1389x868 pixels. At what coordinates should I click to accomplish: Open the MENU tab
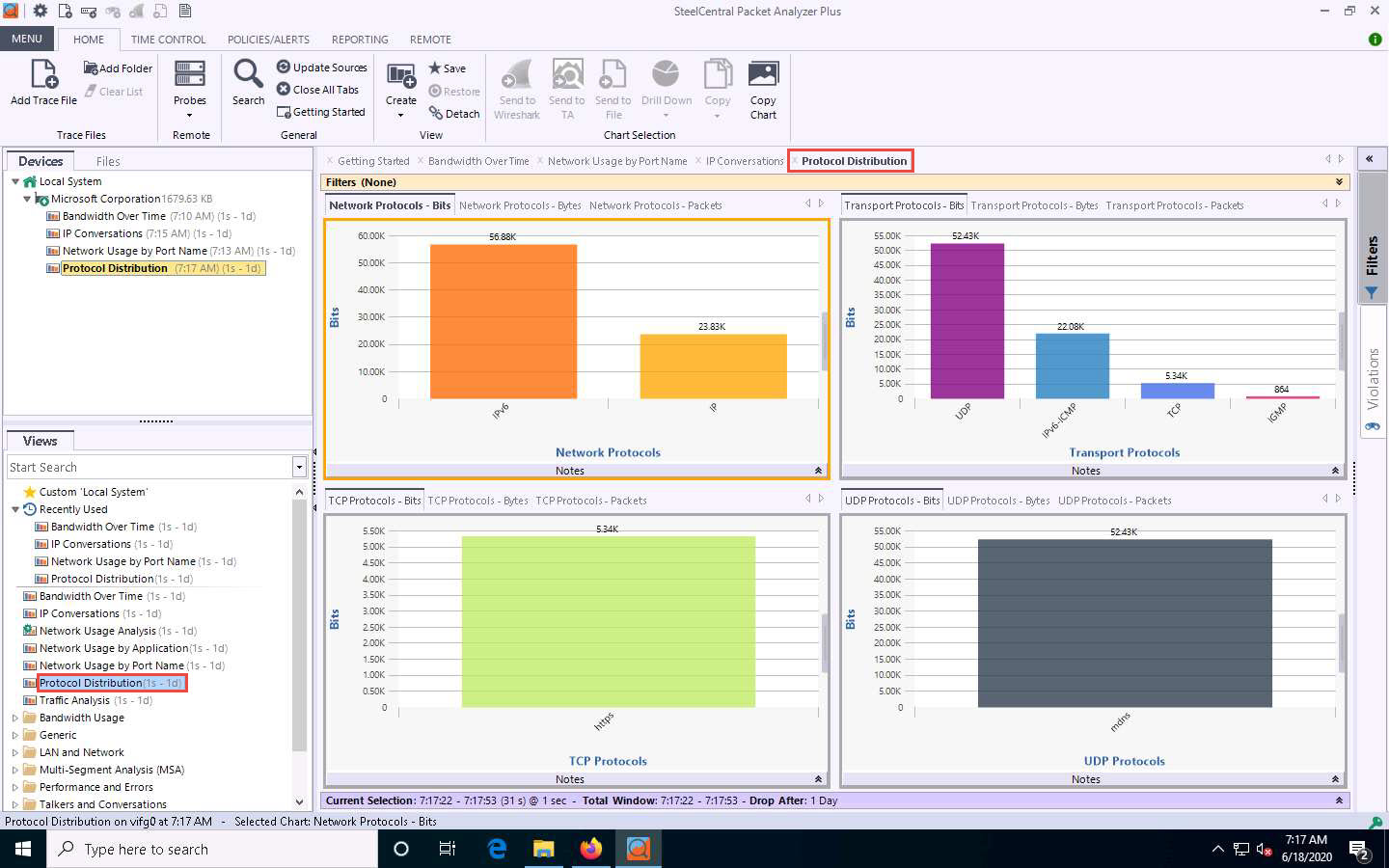point(27,39)
